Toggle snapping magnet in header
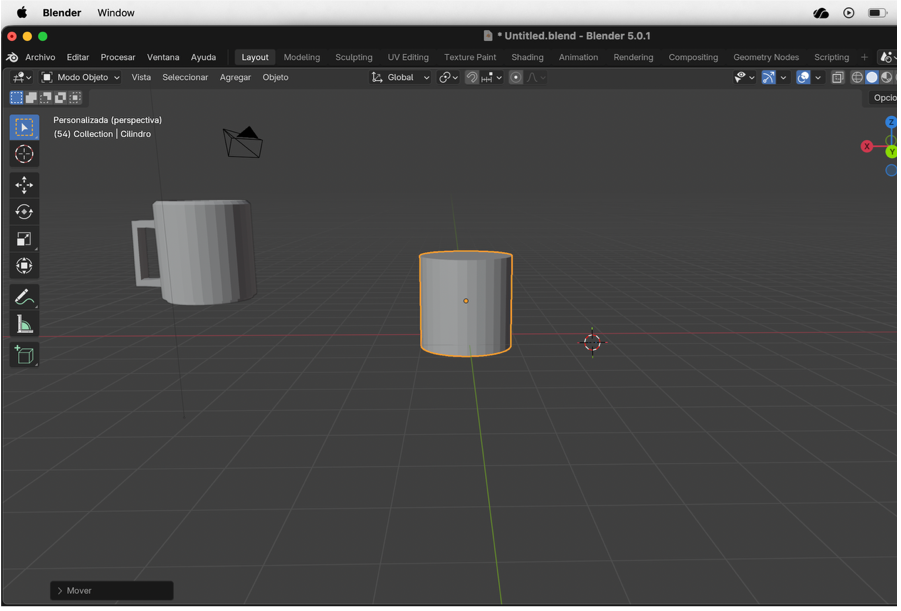Viewport: 901px width, 611px height. (472, 77)
